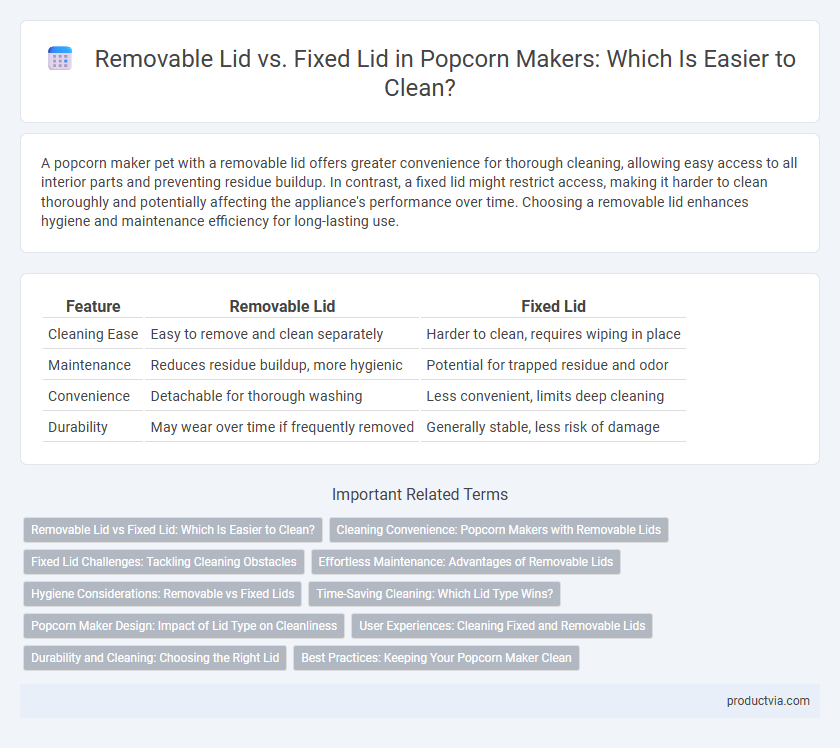The width and height of the screenshot is (840, 748).
Task: Open the 'Best Practices: Keeping Your Popcorn Maker Clean' tag
Action: pyautogui.click(x=436, y=657)
